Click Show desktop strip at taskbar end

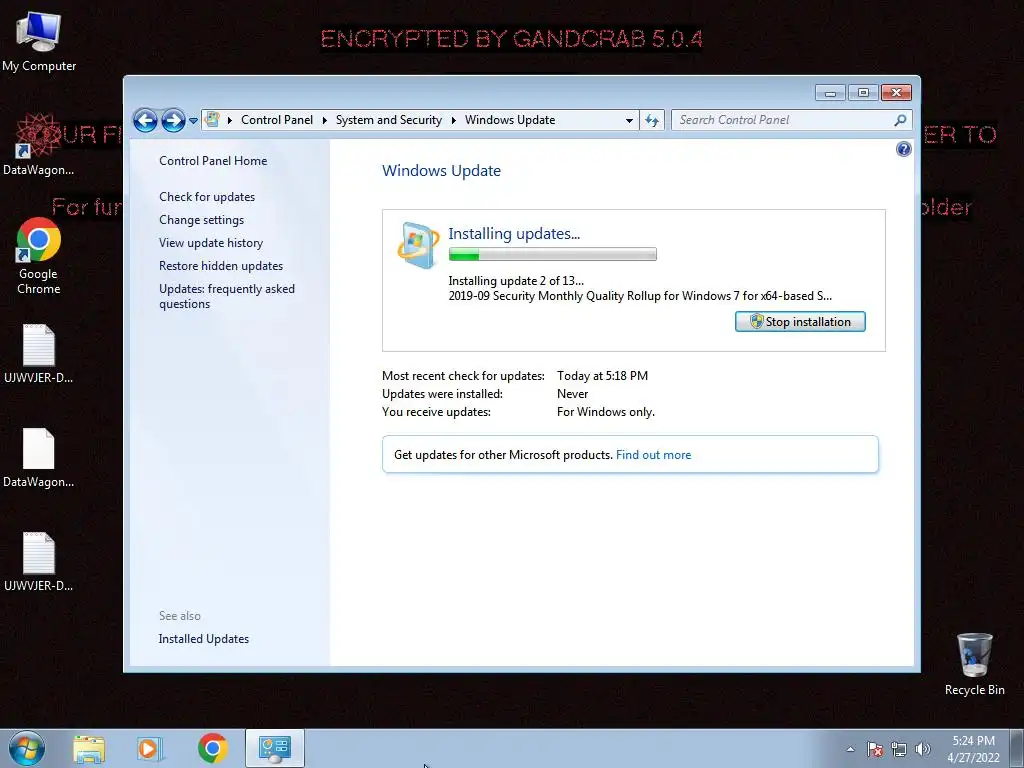click(1017, 749)
